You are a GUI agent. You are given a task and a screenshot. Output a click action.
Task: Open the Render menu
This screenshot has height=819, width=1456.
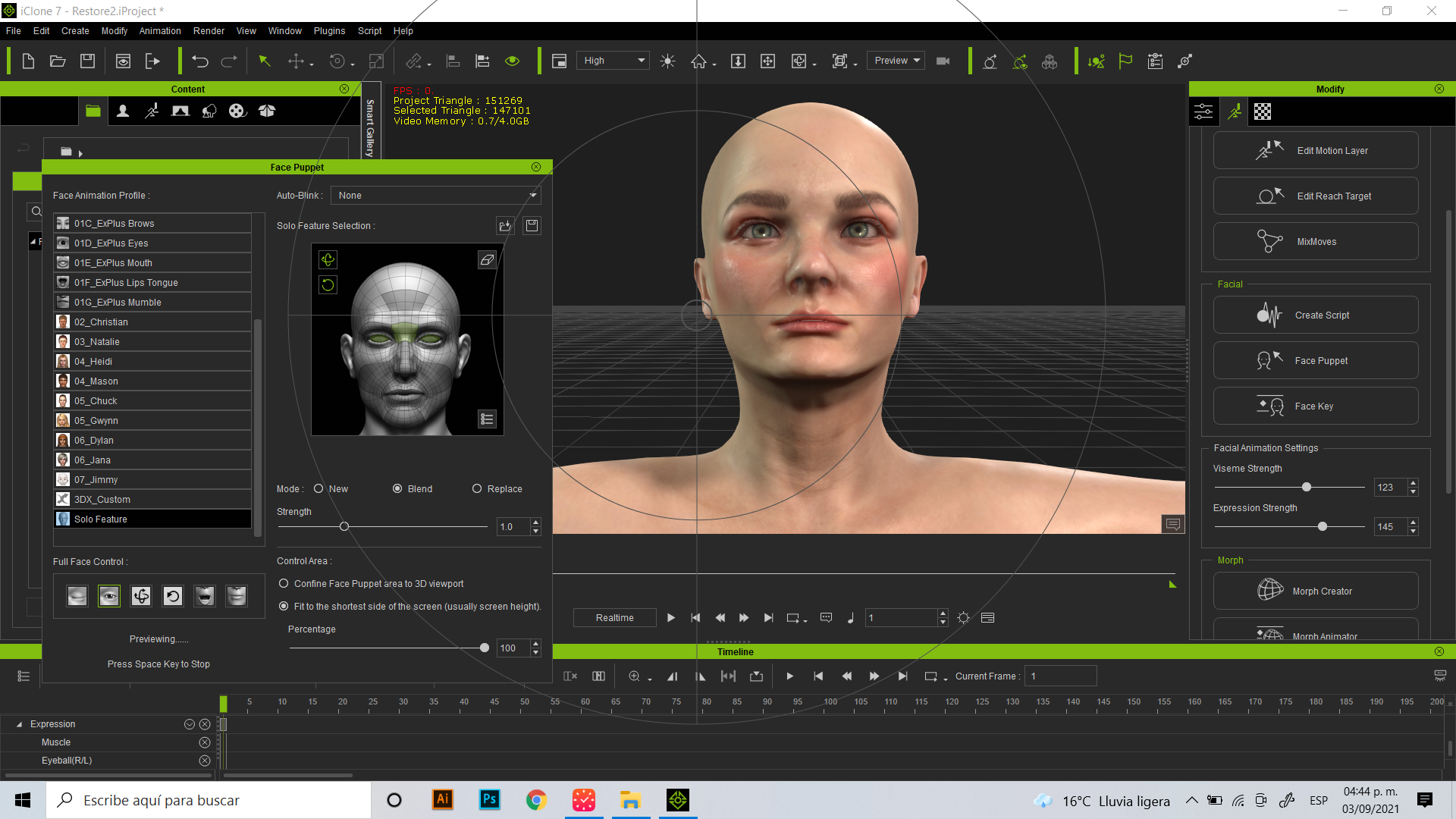pos(209,31)
